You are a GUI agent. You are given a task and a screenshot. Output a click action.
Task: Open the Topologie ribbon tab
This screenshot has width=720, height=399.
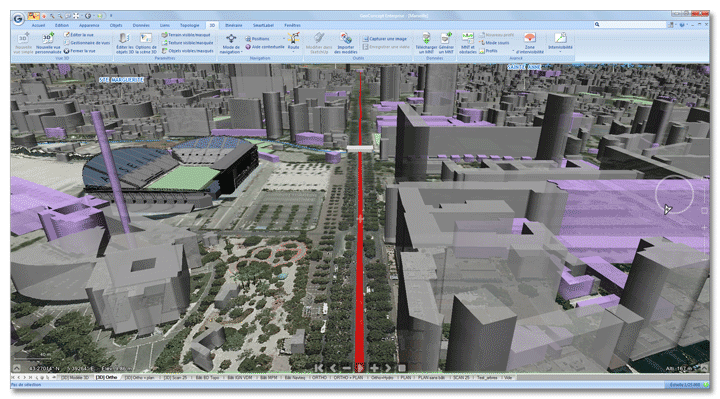point(190,25)
